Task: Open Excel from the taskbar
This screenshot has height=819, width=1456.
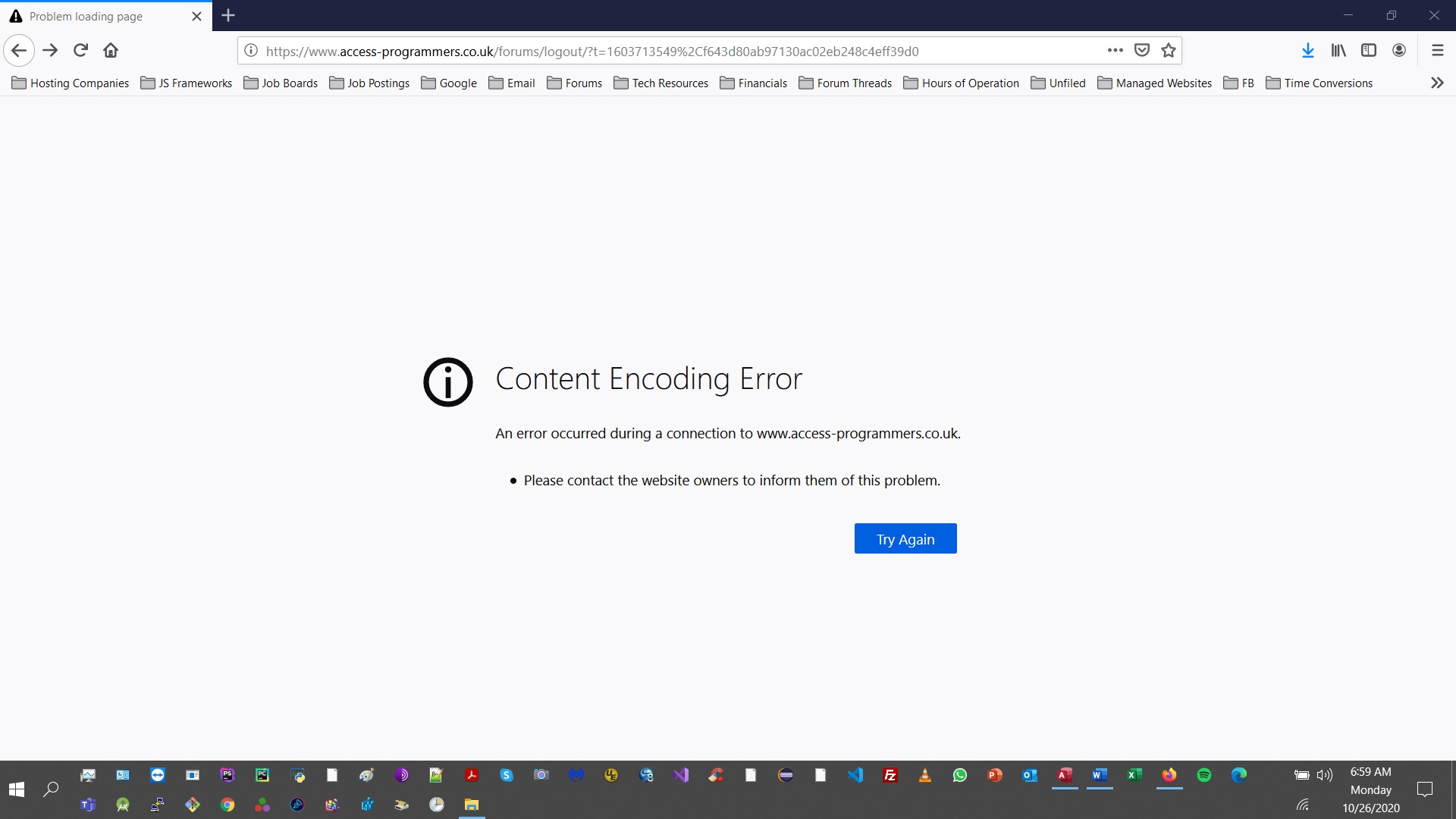Action: click(1134, 775)
